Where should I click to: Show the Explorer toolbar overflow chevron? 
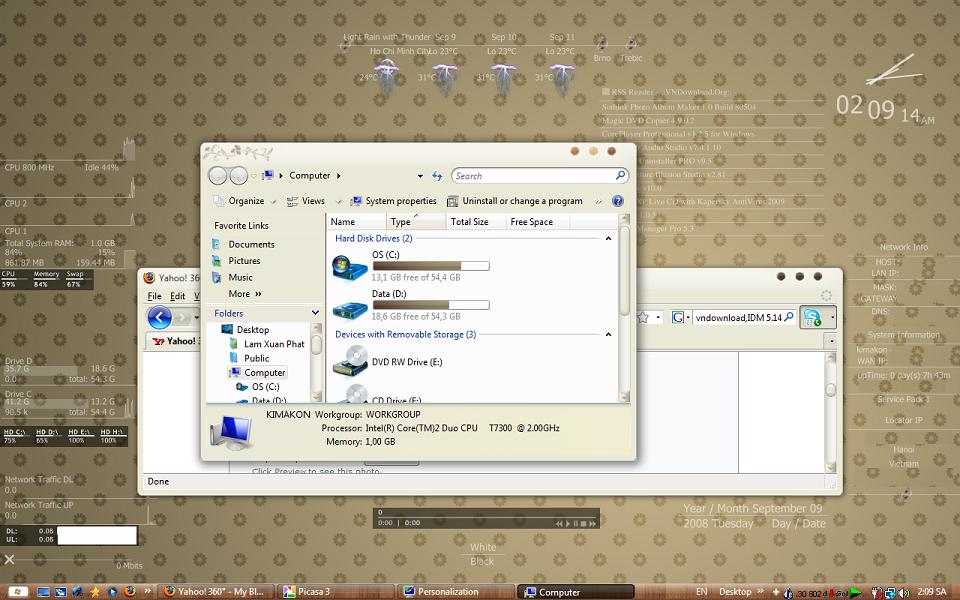[x=599, y=201]
